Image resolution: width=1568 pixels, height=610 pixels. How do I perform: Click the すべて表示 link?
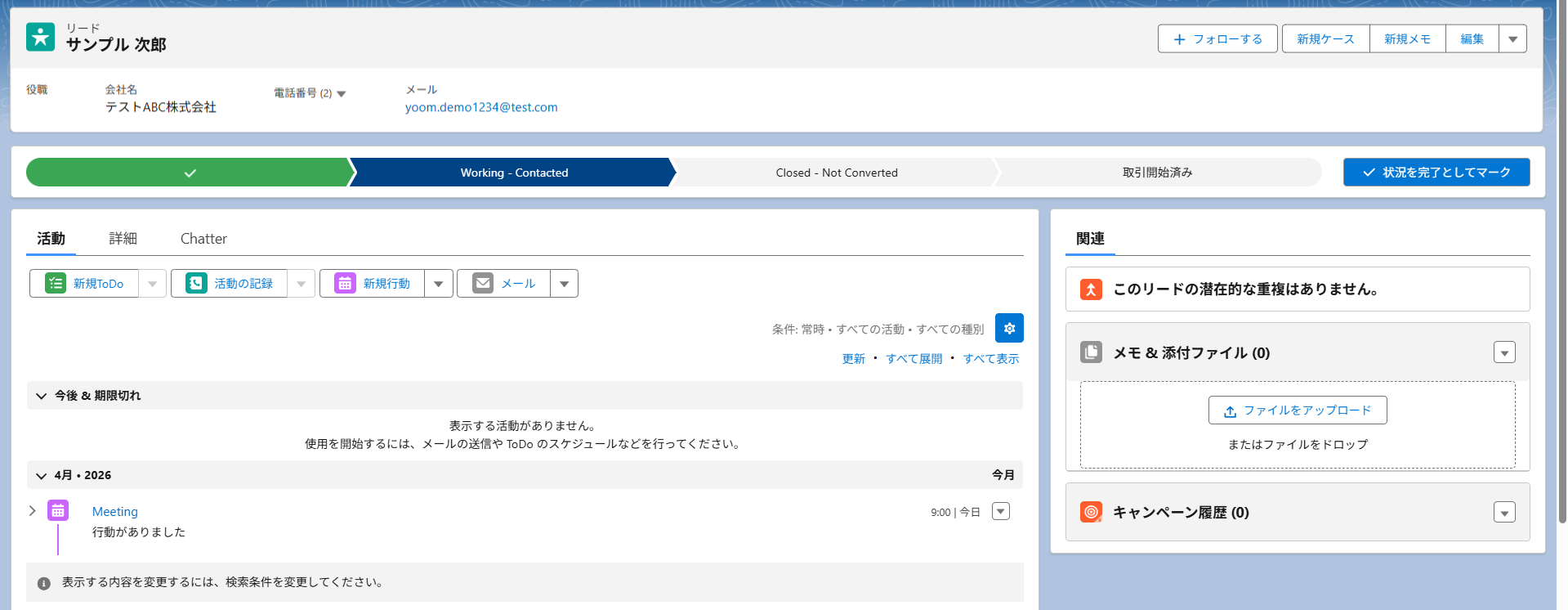pos(991,359)
